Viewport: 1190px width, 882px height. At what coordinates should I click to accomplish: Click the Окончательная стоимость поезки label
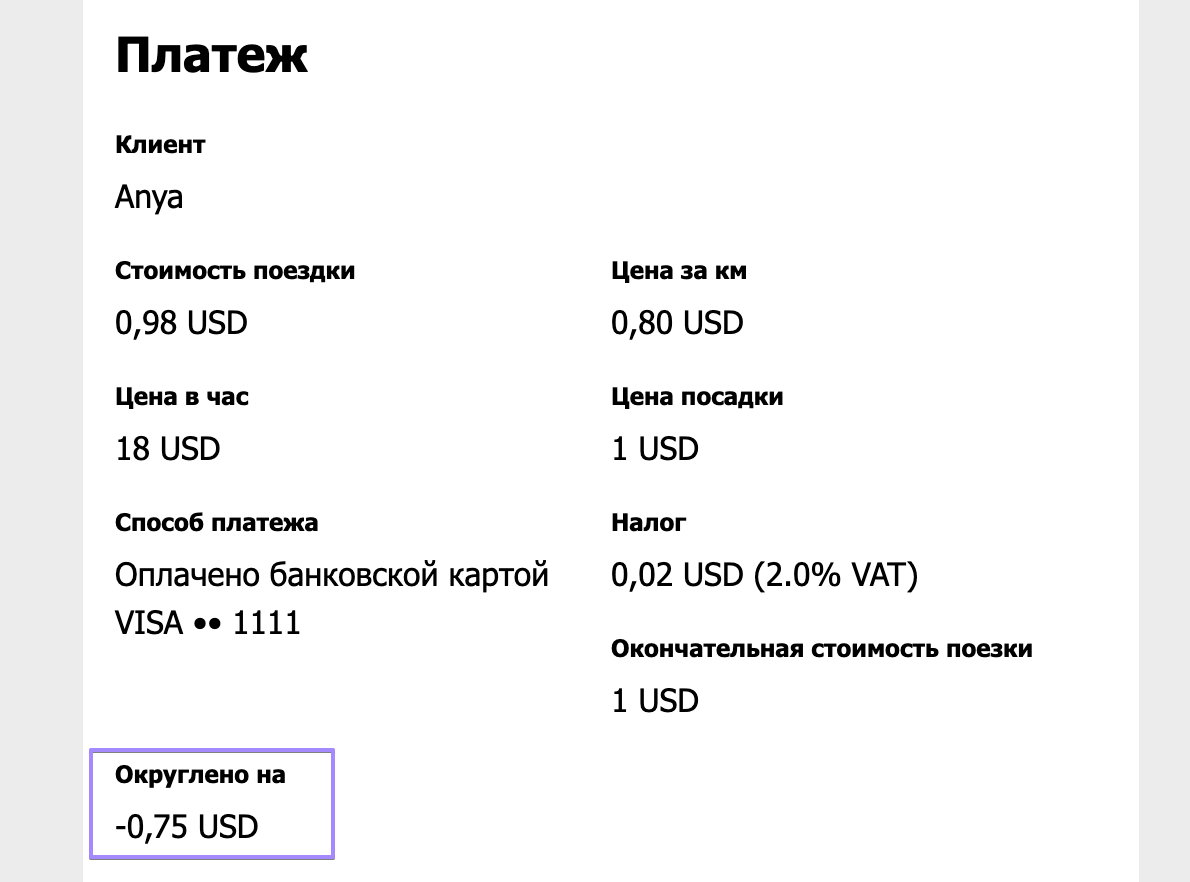(x=821, y=649)
